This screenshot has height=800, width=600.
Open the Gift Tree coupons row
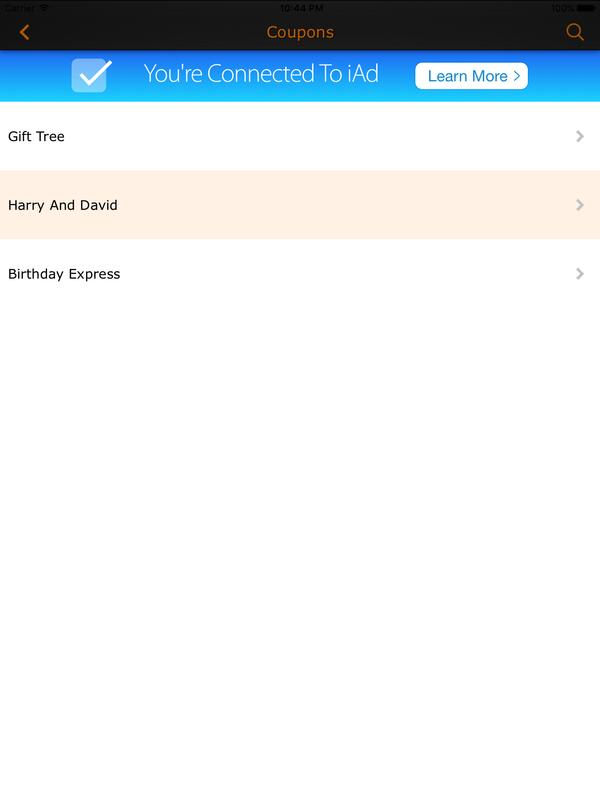coord(300,136)
